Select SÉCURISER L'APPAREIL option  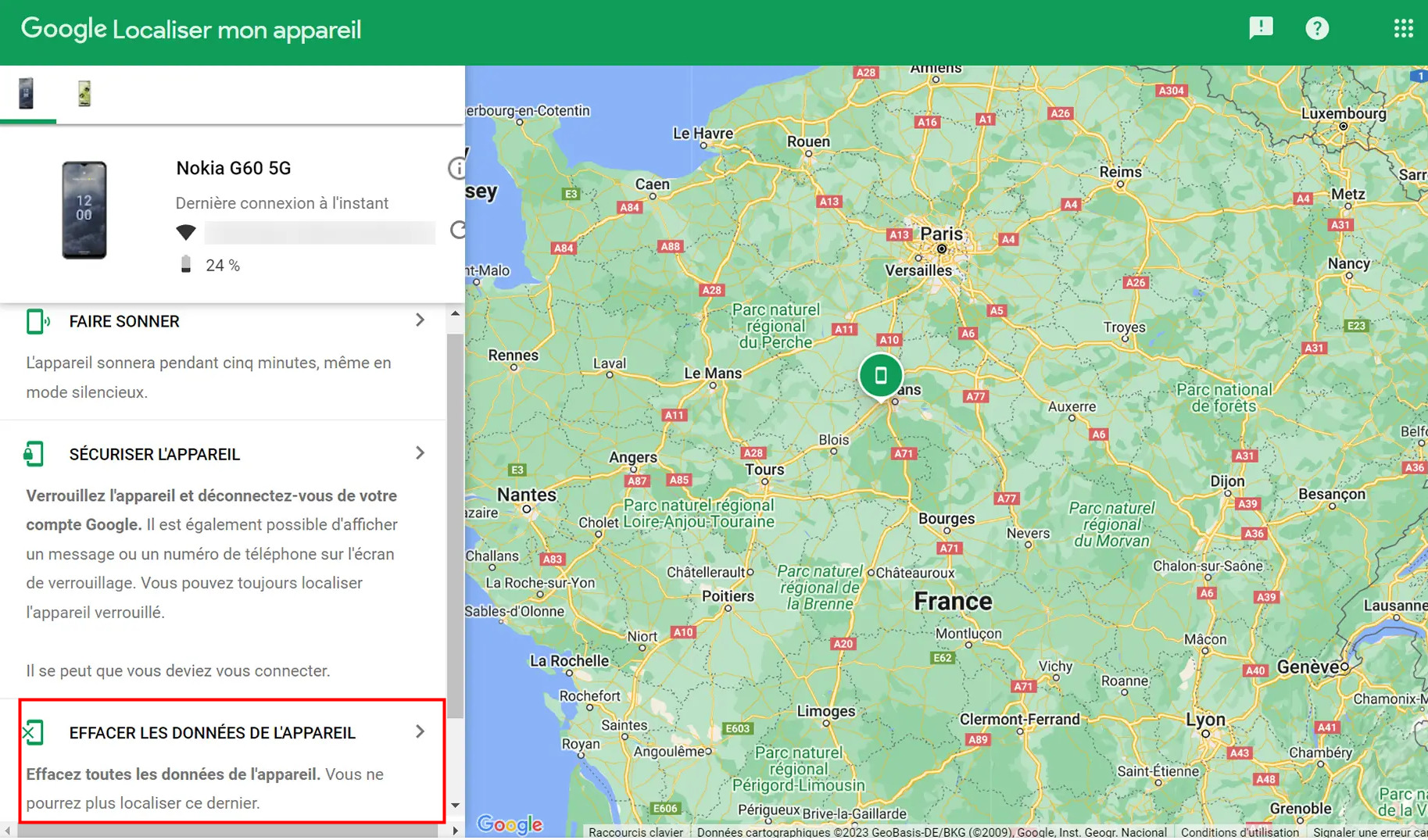[154, 454]
